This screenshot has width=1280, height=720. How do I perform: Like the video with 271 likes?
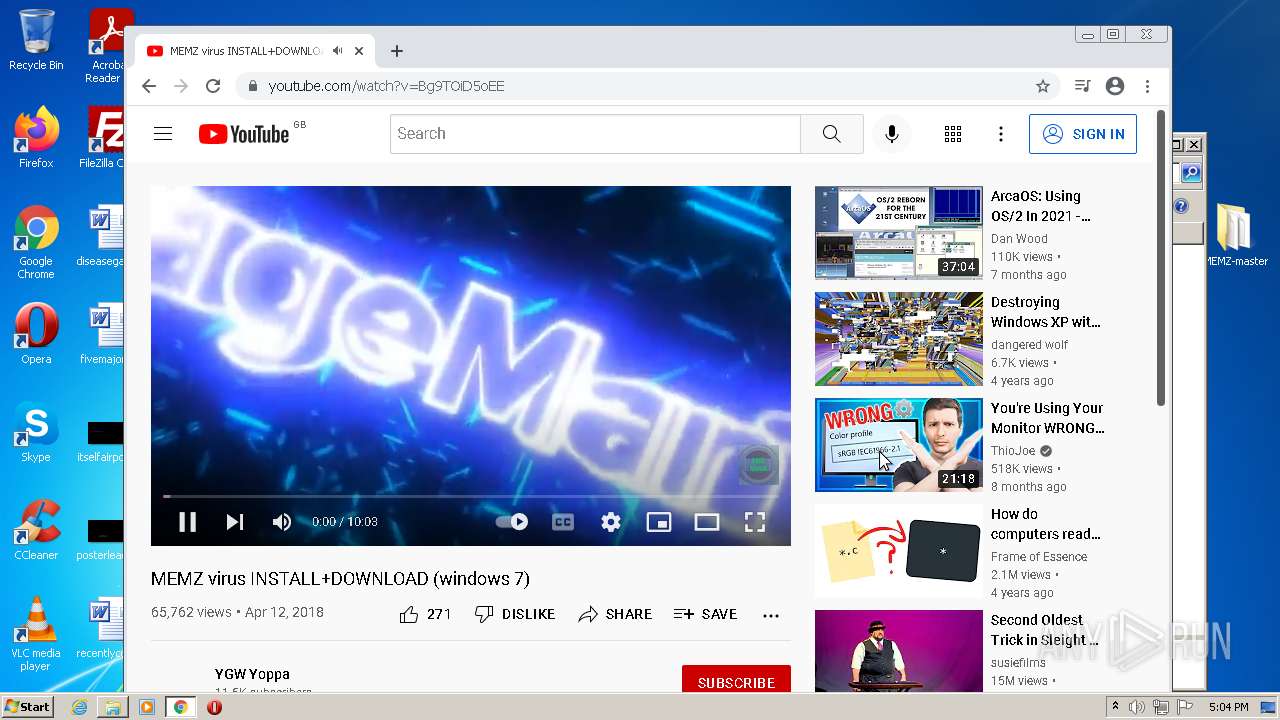coord(425,614)
